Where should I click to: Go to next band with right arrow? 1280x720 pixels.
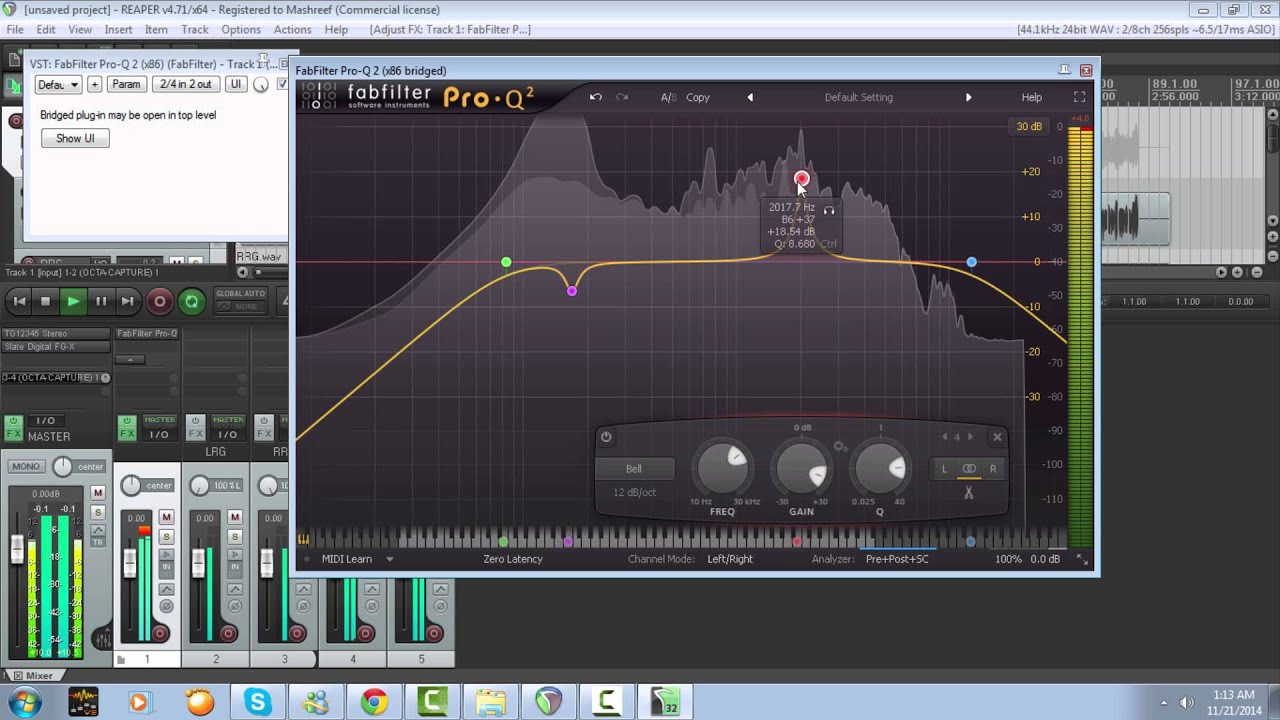970,437
